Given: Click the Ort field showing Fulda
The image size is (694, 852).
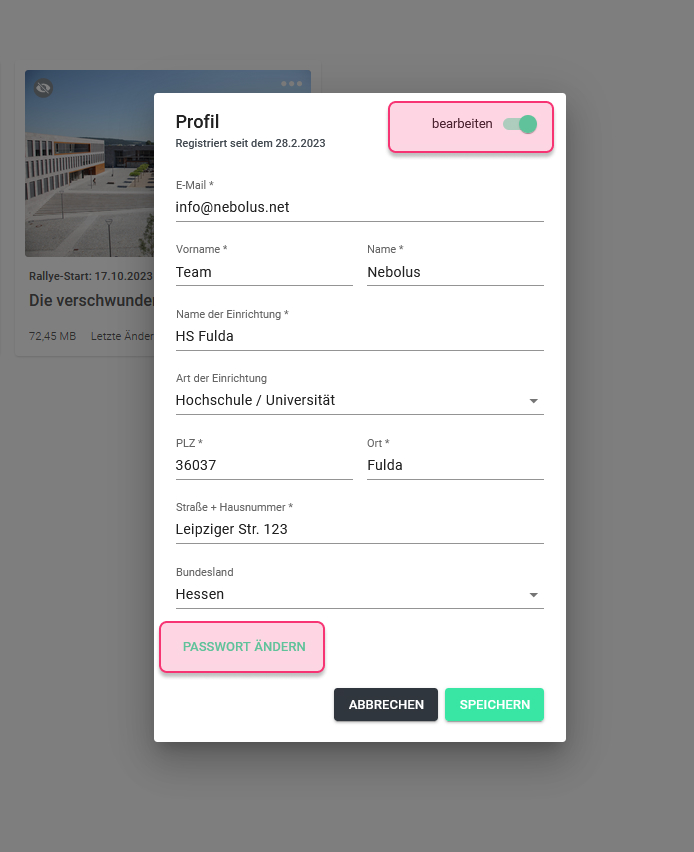Looking at the screenshot, I should tap(455, 466).
